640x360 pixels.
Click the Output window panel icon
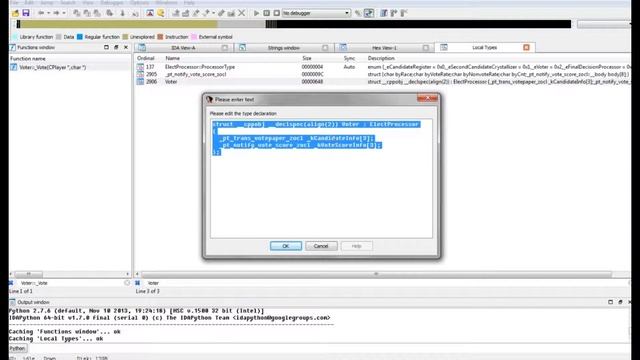pyautogui.click(x=13, y=302)
